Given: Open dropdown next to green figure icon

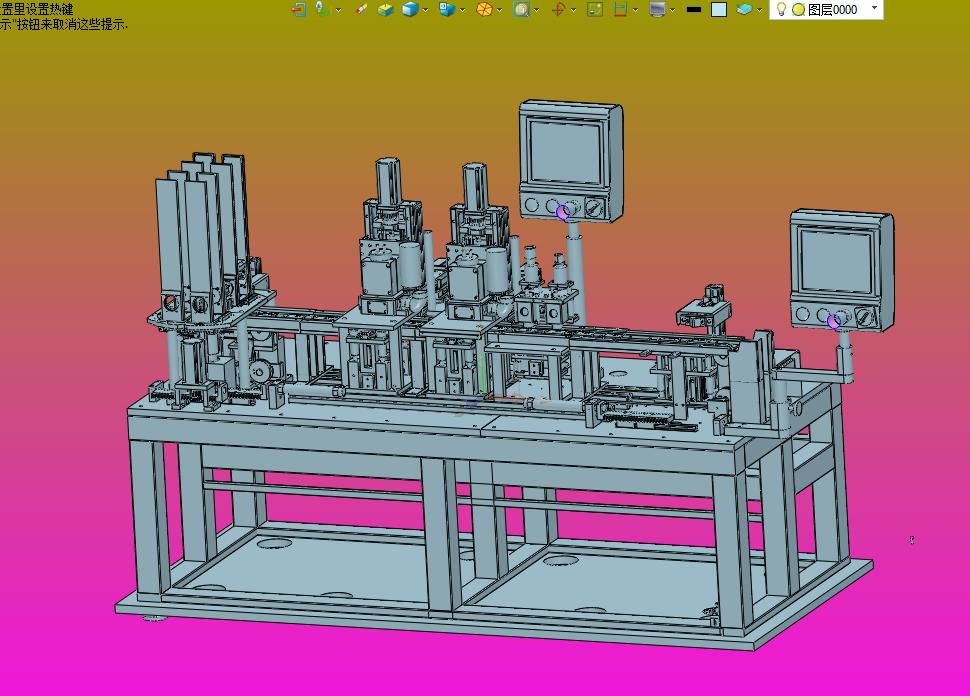Looking at the screenshot, I should click(x=338, y=10).
